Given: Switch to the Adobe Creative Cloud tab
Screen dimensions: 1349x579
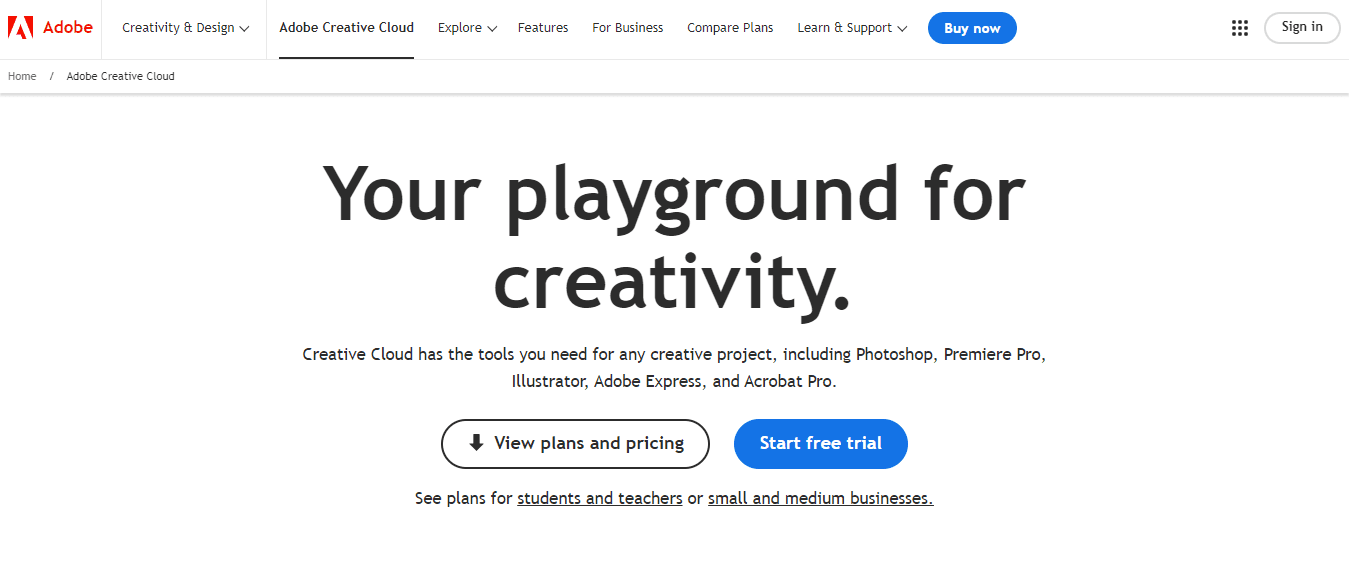Looking at the screenshot, I should (346, 28).
